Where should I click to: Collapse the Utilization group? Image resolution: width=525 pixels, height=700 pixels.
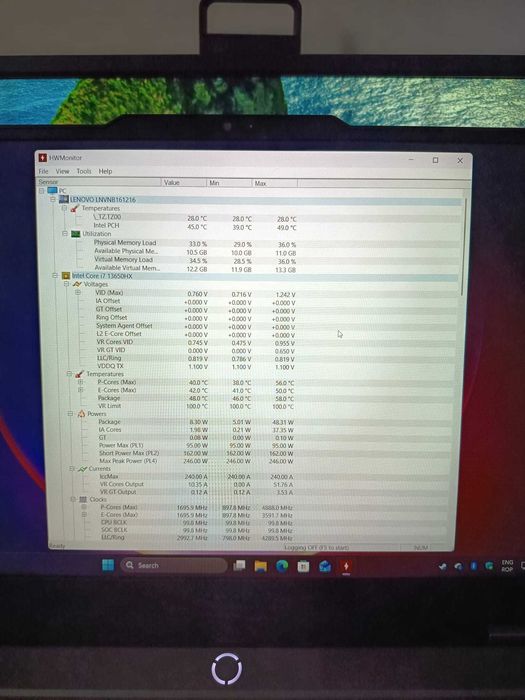pos(65,233)
